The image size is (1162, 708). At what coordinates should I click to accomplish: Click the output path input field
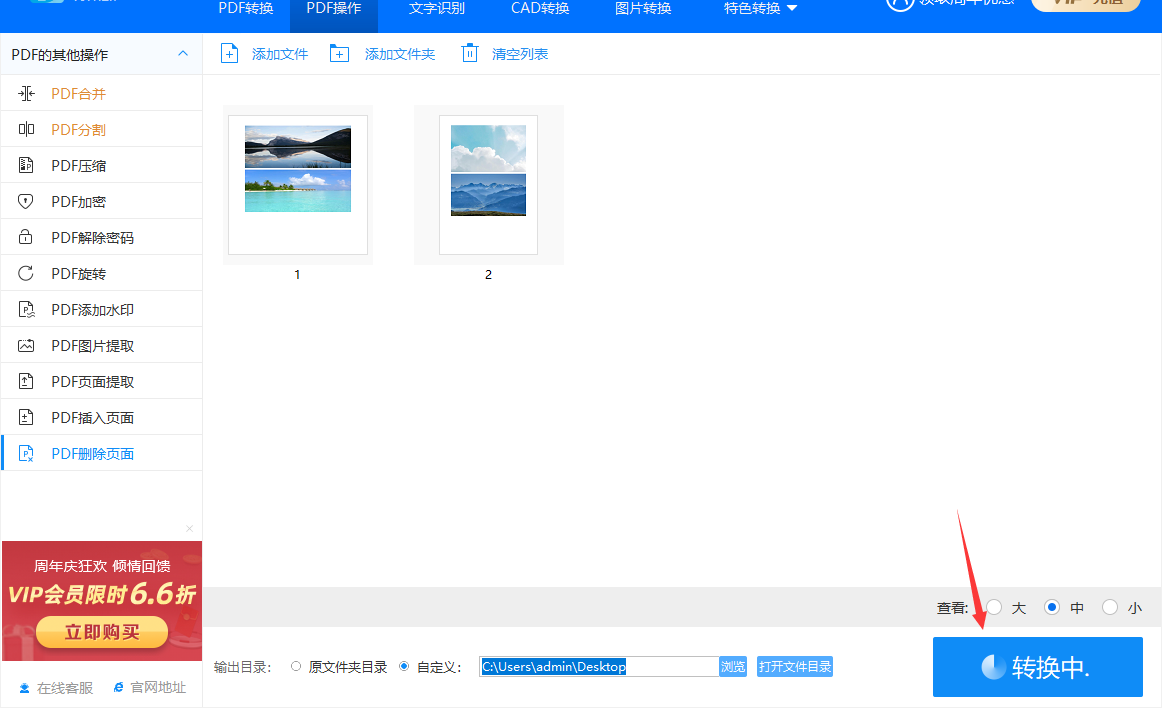coord(599,666)
